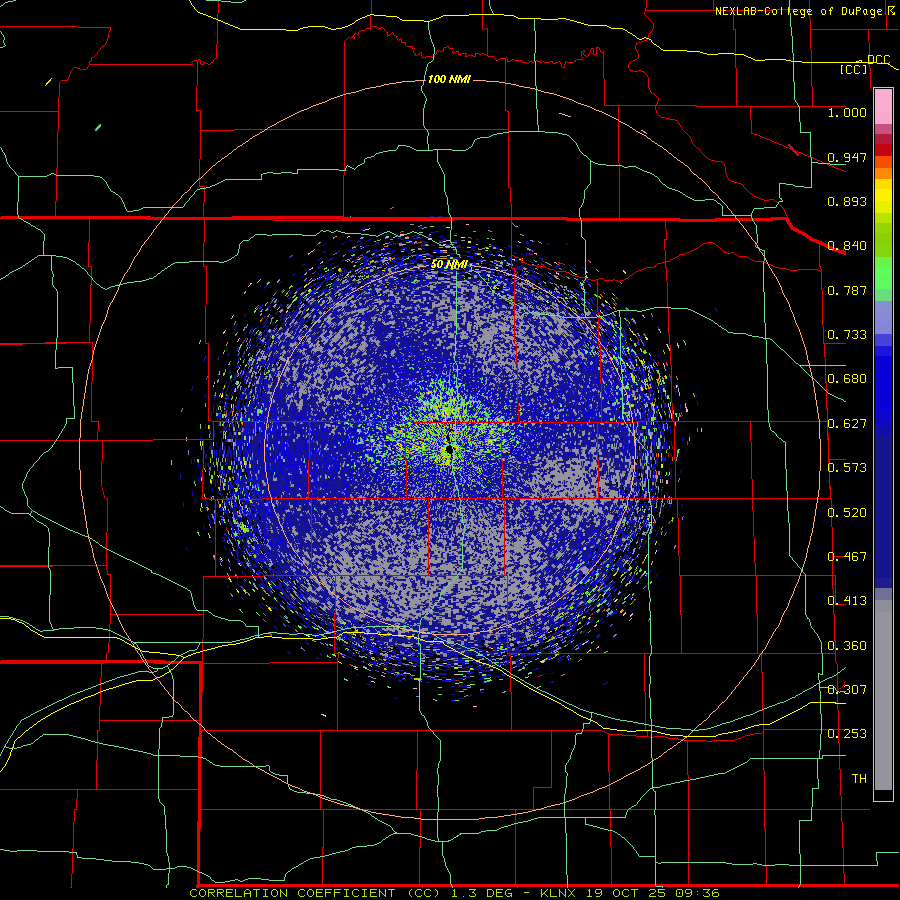Viewport: 900px width, 900px height.
Task: Click the 0.413 scale value
Action: (x=847, y=600)
